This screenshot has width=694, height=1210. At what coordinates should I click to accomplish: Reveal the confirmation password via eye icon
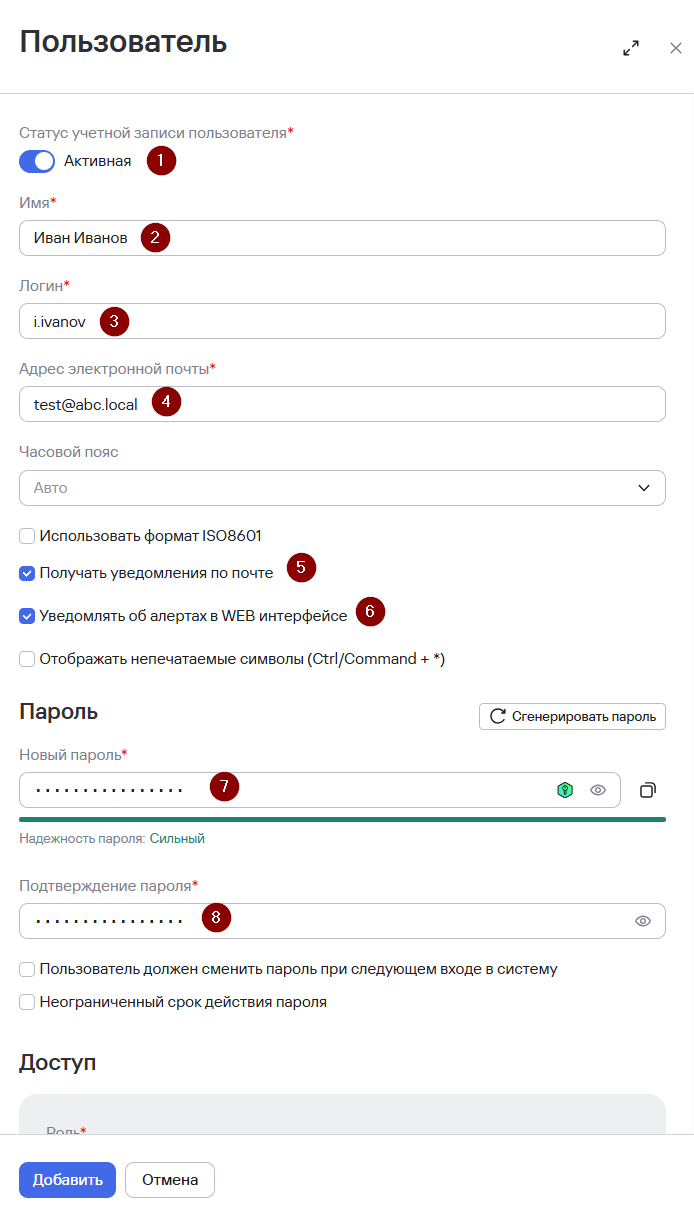(x=643, y=921)
